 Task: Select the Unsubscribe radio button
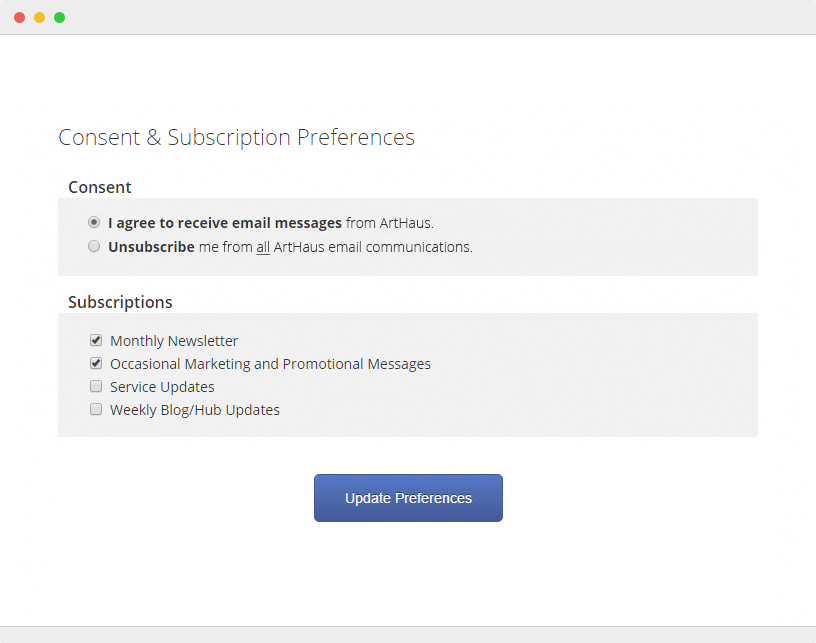[94, 246]
